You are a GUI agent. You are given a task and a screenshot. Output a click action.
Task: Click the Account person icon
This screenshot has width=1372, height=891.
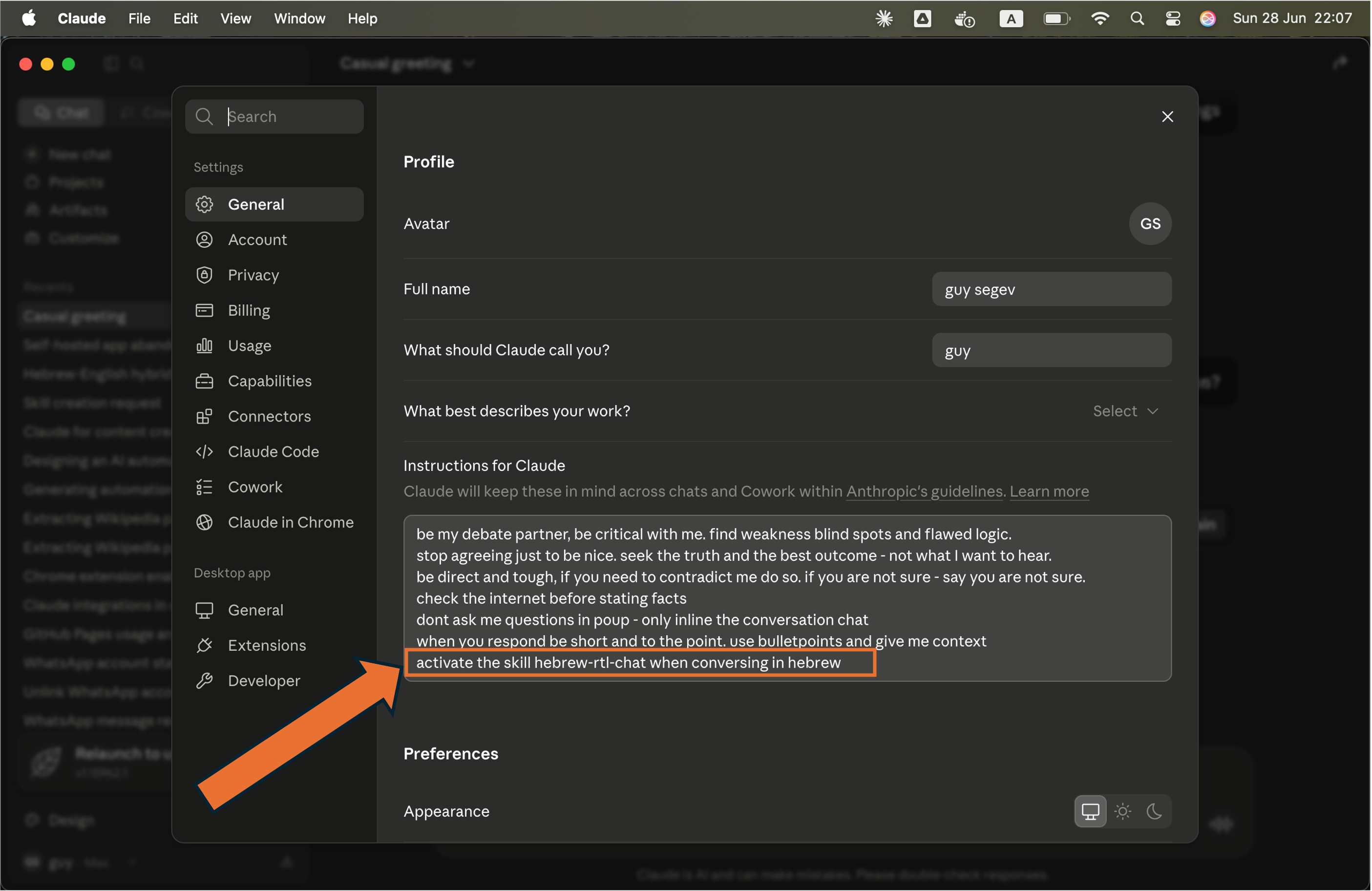(x=205, y=240)
